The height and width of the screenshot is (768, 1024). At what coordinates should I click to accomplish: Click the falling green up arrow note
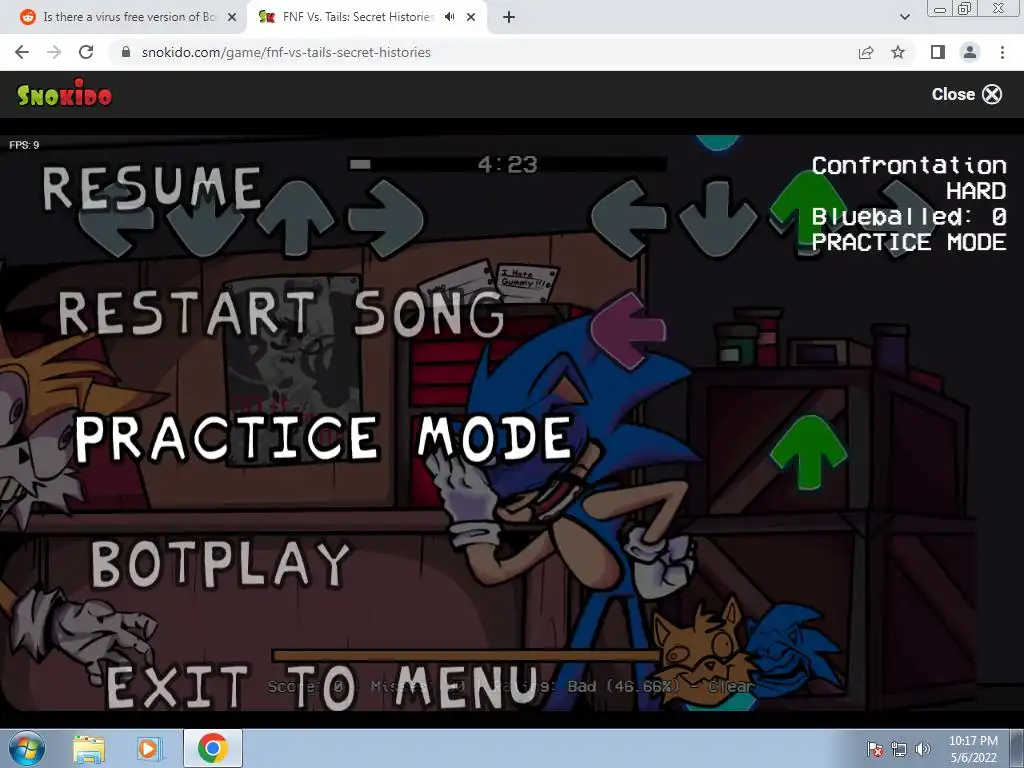808,452
